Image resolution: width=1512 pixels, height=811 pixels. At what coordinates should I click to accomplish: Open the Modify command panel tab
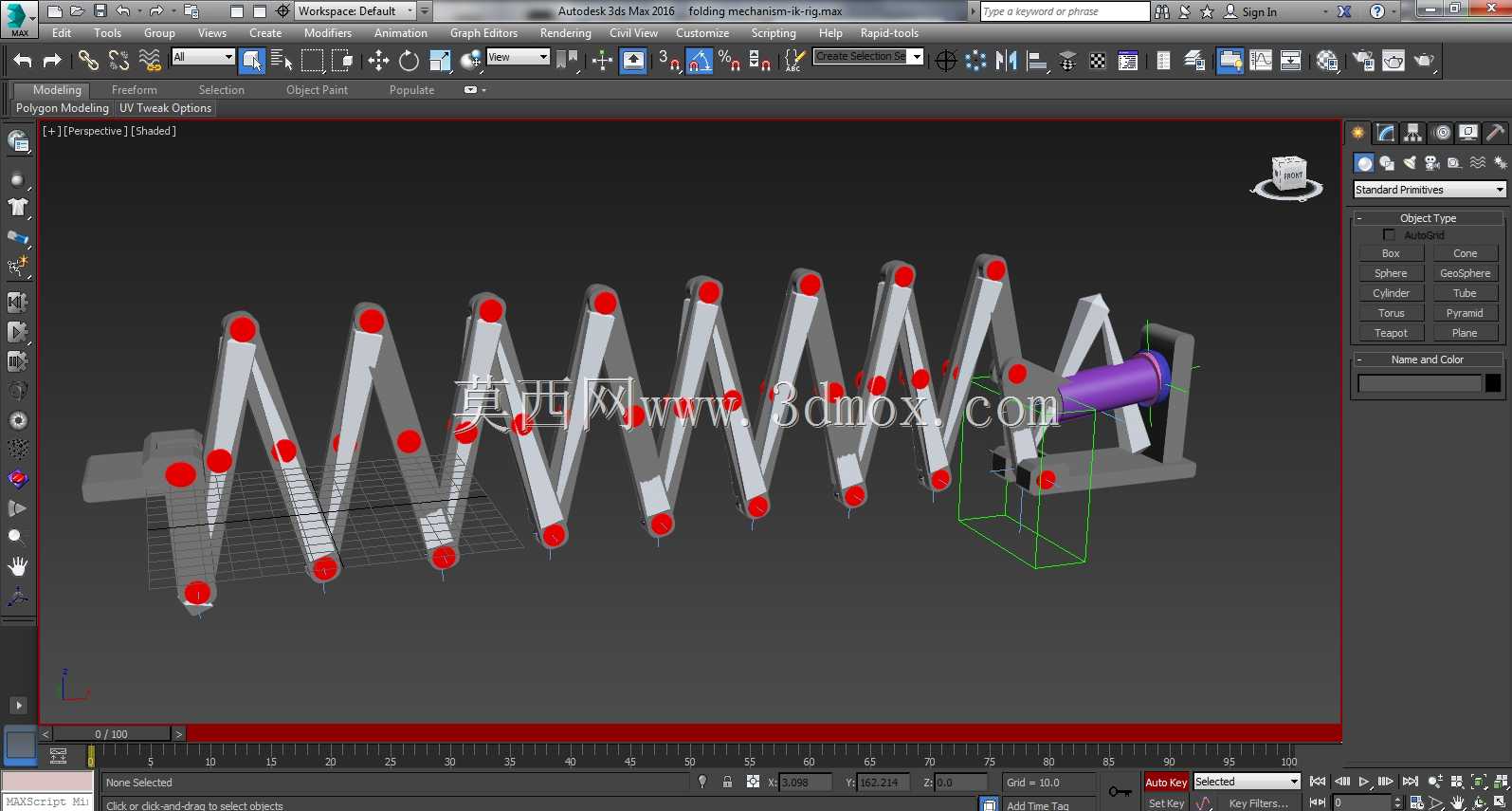click(1386, 133)
